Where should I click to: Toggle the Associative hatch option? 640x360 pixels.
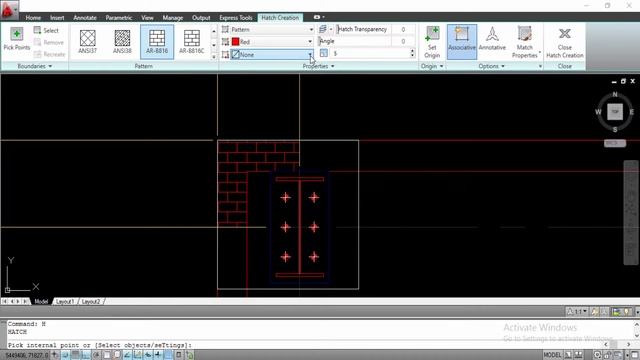pos(462,42)
